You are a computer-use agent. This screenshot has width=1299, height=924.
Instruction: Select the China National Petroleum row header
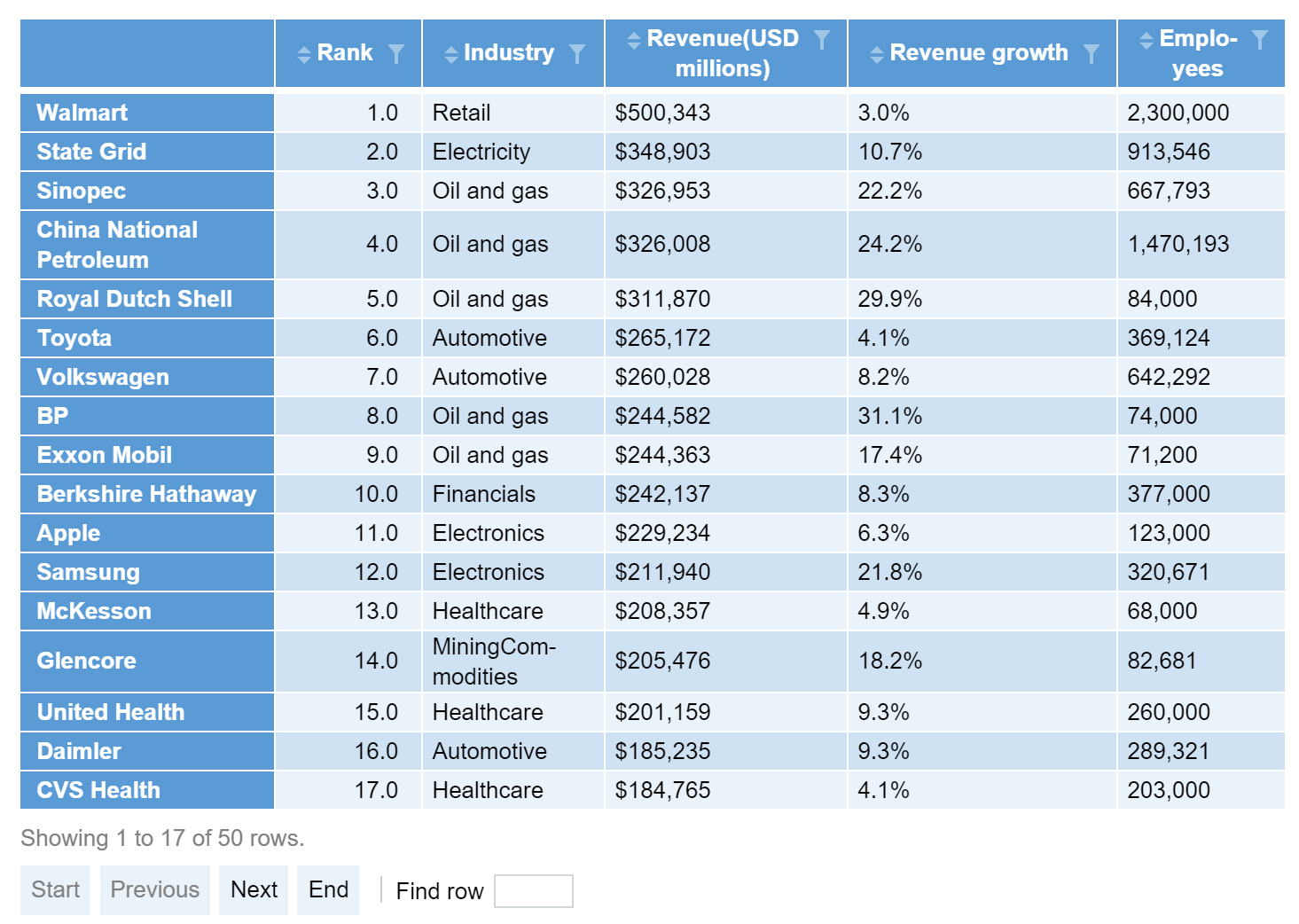[x=147, y=245]
